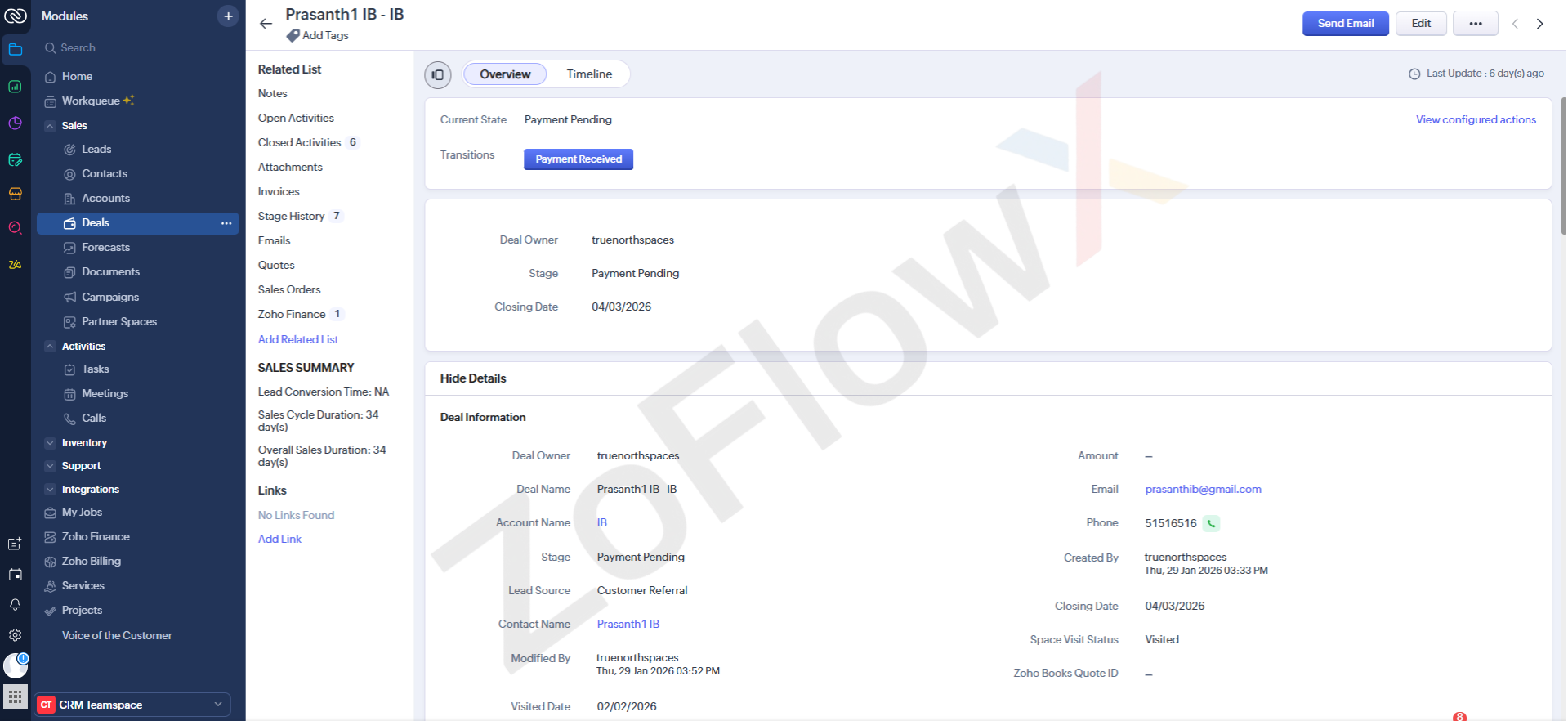This screenshot has height=721, width=1568.
Task: Switch to the Timeline tab
Action: (589, 74)
